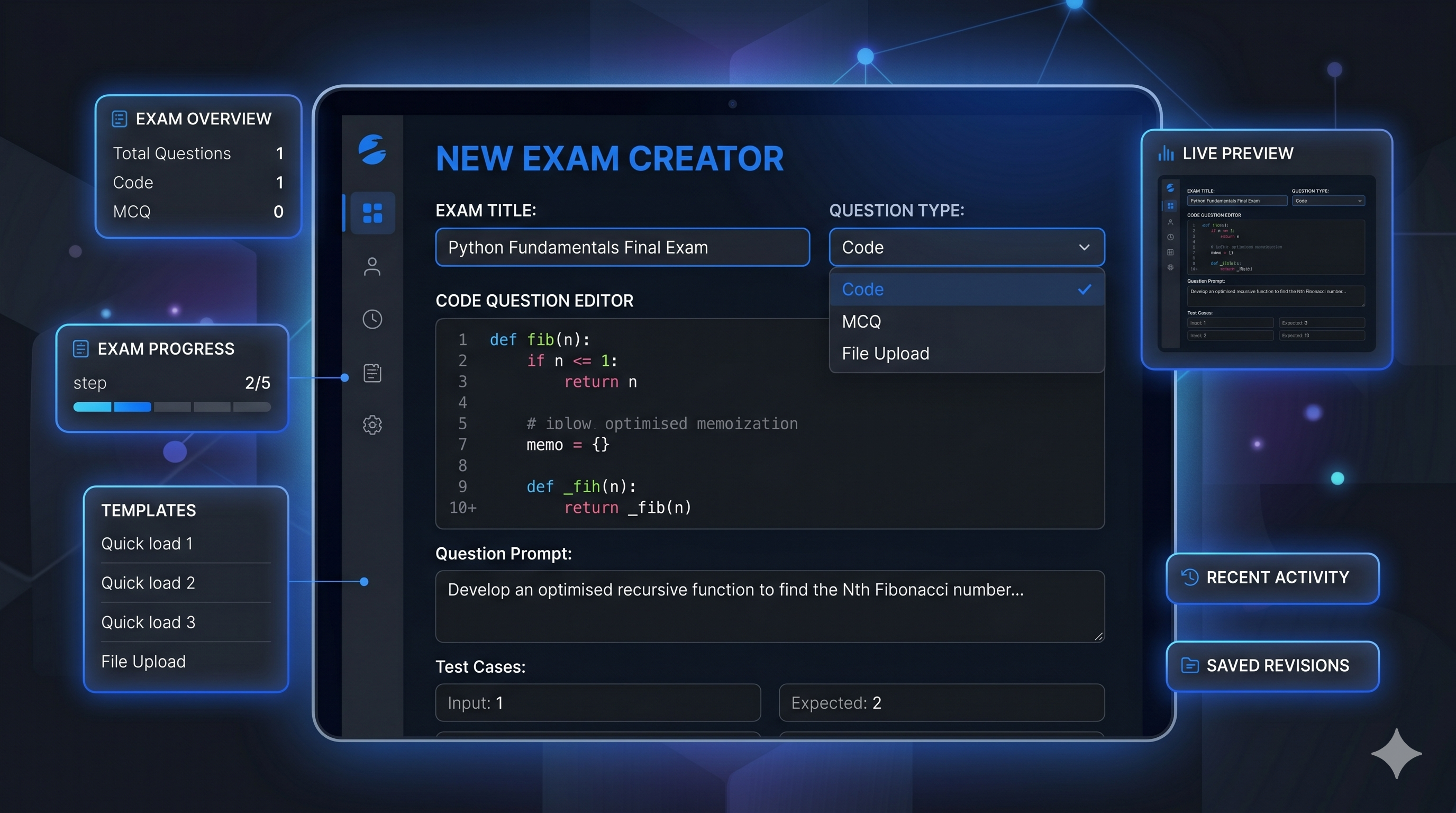Click the third segment of exam progress bar

pos(172,406)
